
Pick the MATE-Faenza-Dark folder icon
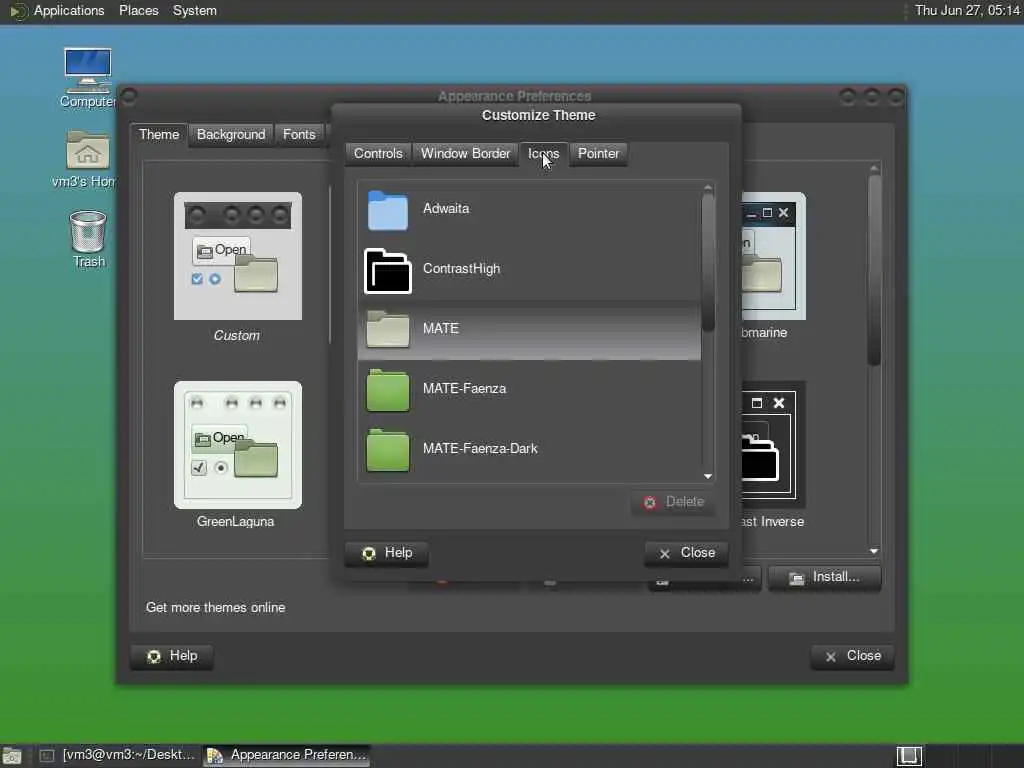coord(387,451)
